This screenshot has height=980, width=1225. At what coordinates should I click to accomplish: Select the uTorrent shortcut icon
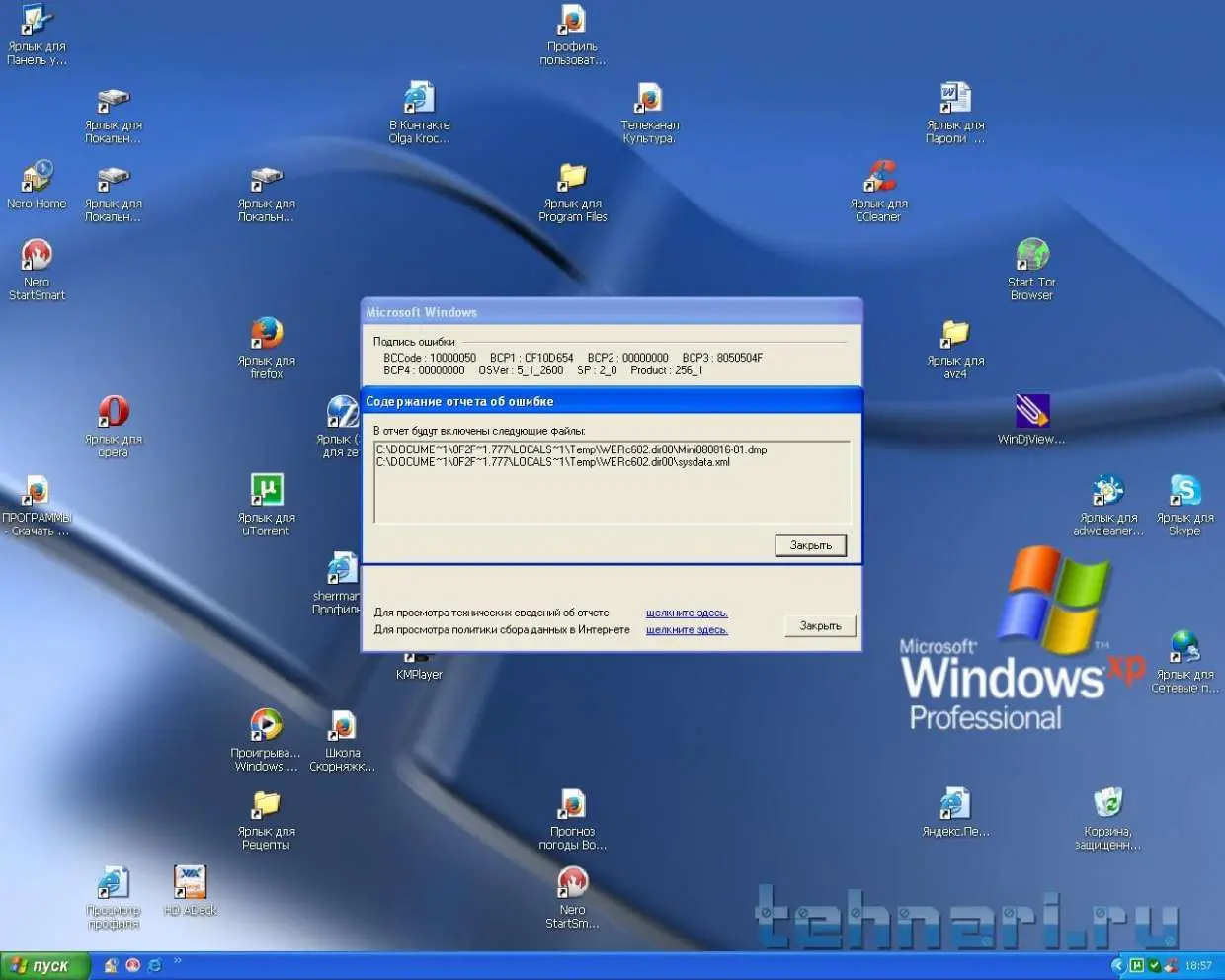pyautogui.click(x=267, y=505)
